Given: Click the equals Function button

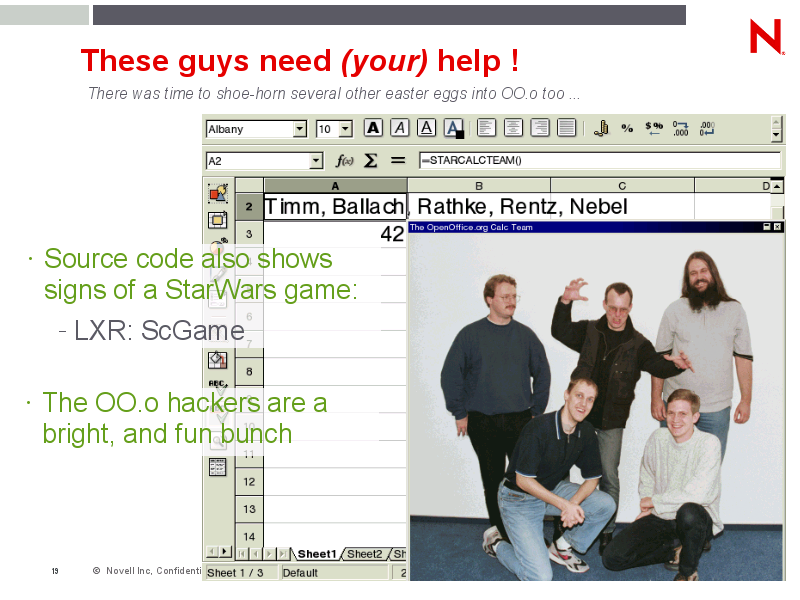Looking at the screenshot, I should (398, 161).
